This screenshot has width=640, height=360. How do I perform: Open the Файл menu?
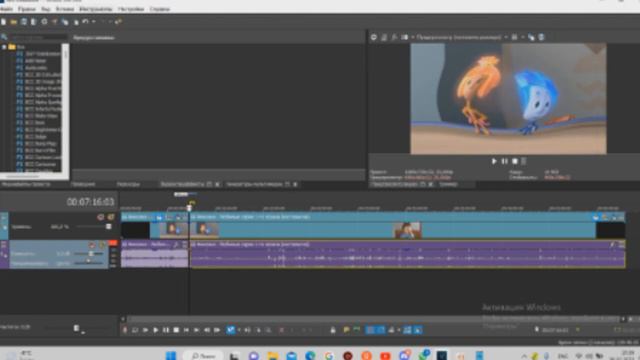point(7,9)
